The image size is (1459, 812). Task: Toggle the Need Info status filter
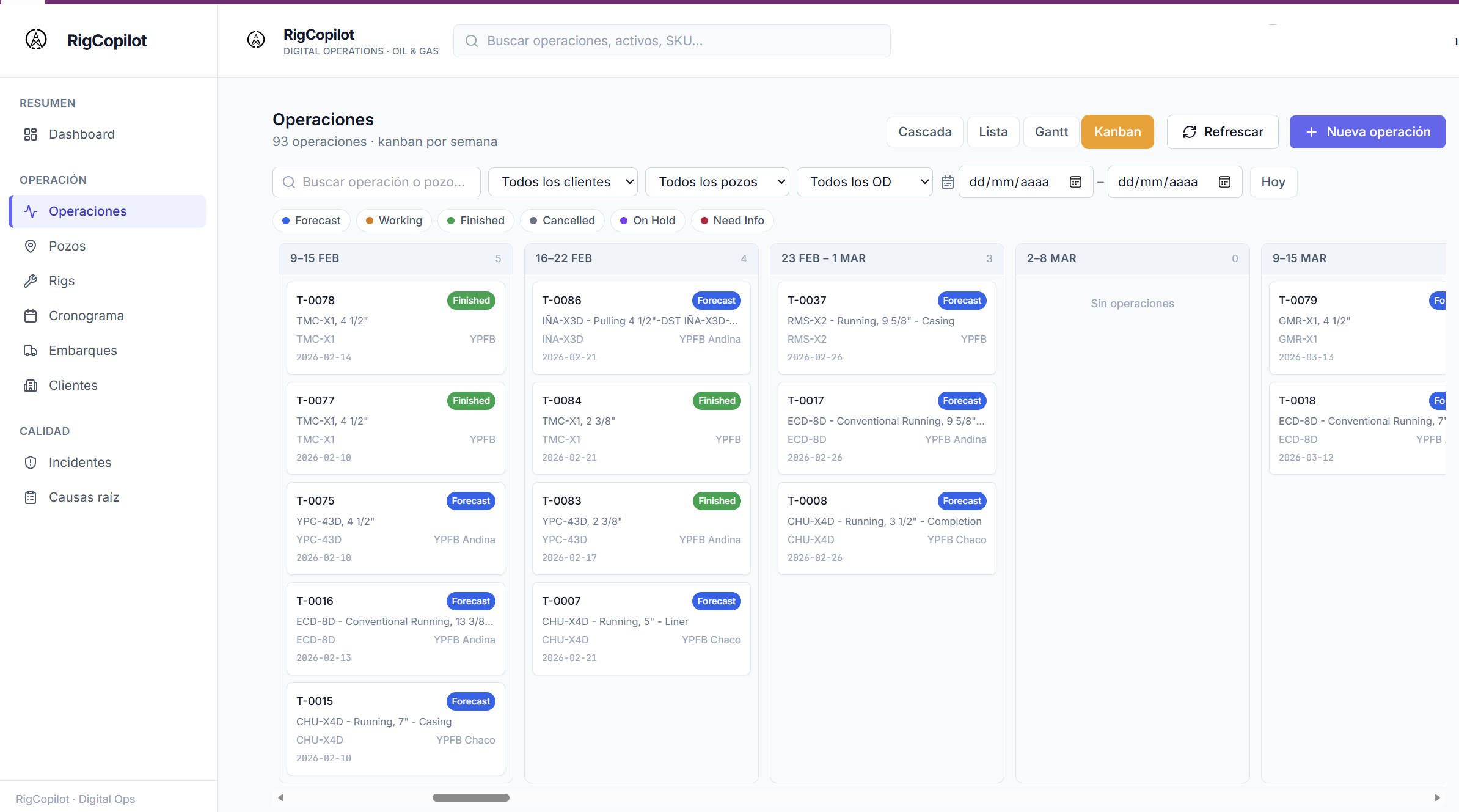tap(733, 221)
